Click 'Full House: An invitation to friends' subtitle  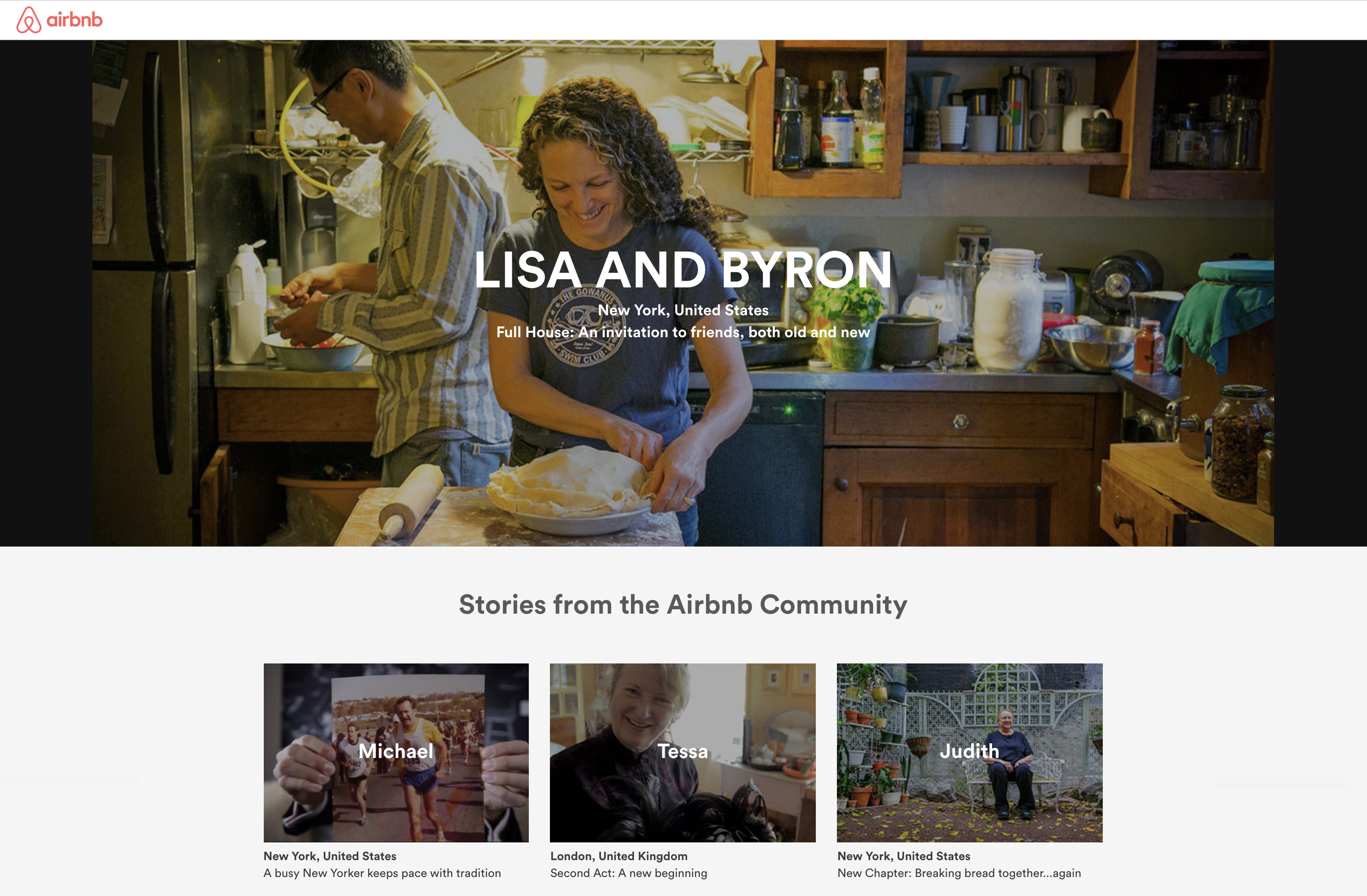pyautogui.click(x=683, y=332)
